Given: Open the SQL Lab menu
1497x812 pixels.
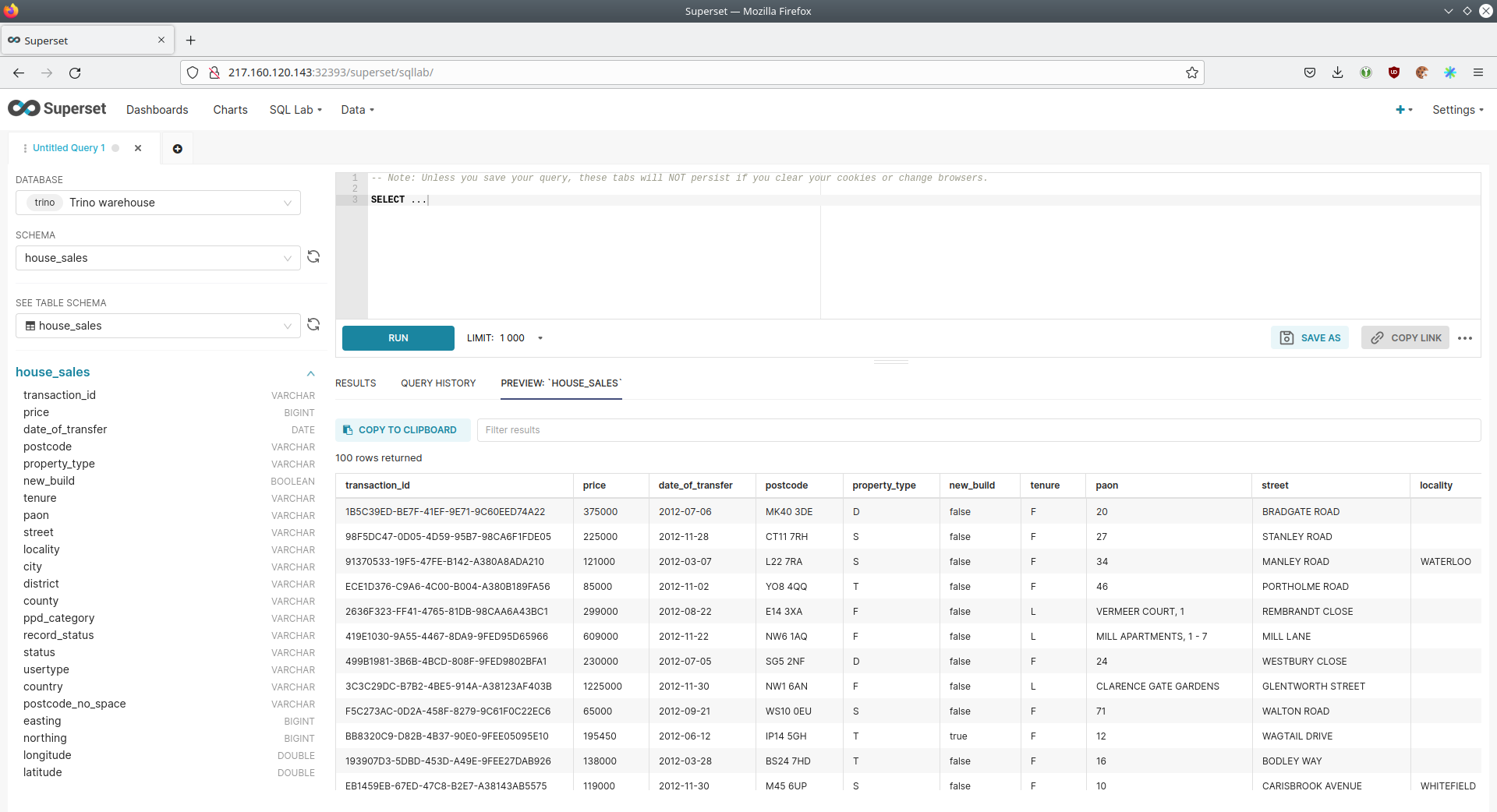Looking at the screenshot, I should tap(296, 110).
